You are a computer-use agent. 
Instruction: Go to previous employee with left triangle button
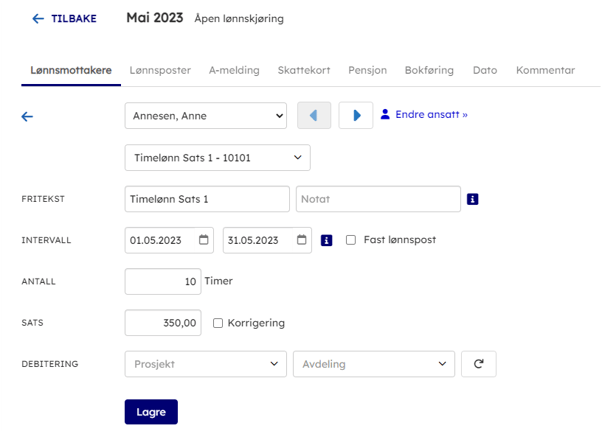314,115
